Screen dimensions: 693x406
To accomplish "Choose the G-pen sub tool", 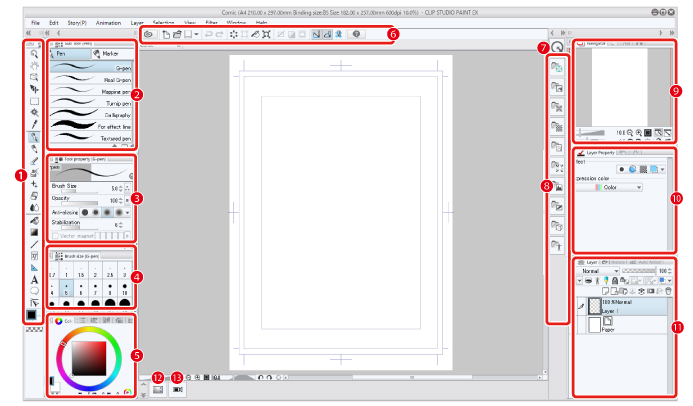I will click(x=91, y=67).
